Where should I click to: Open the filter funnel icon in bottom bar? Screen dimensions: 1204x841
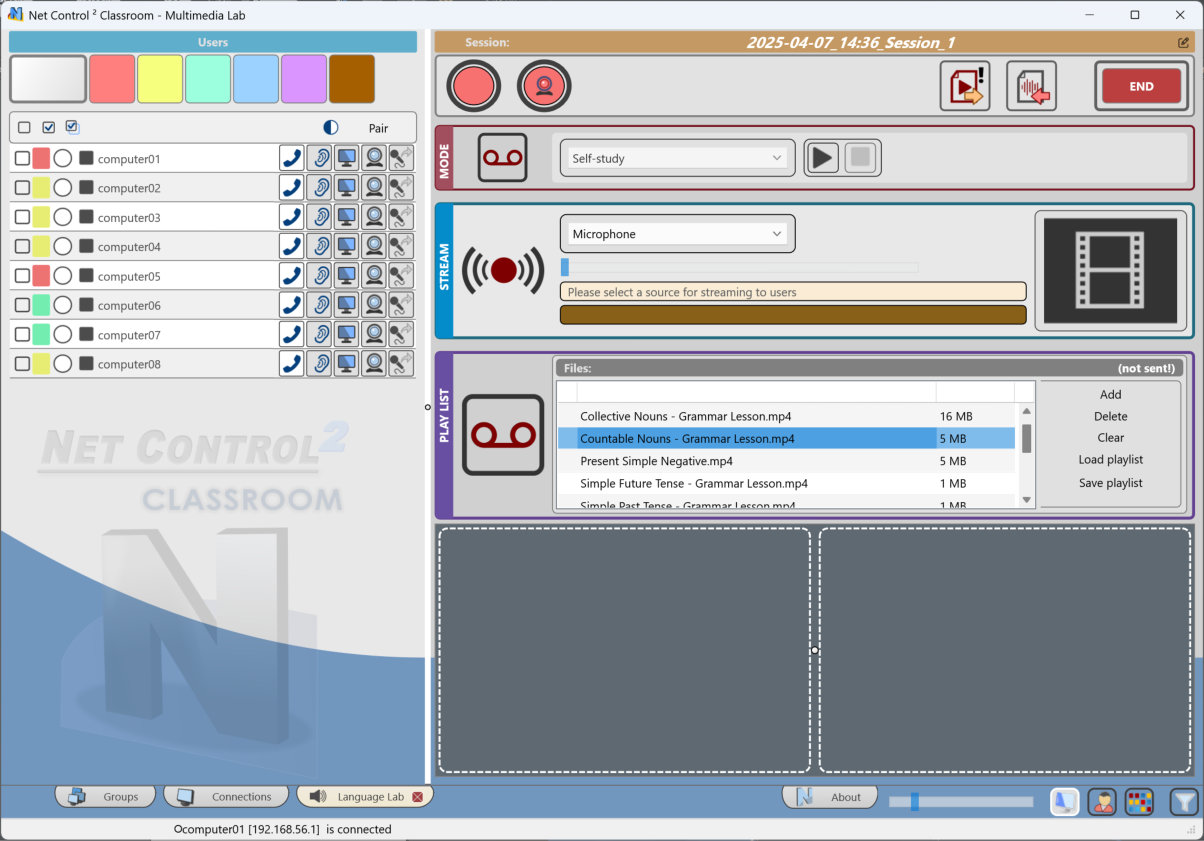click(x=1184, y=801)
